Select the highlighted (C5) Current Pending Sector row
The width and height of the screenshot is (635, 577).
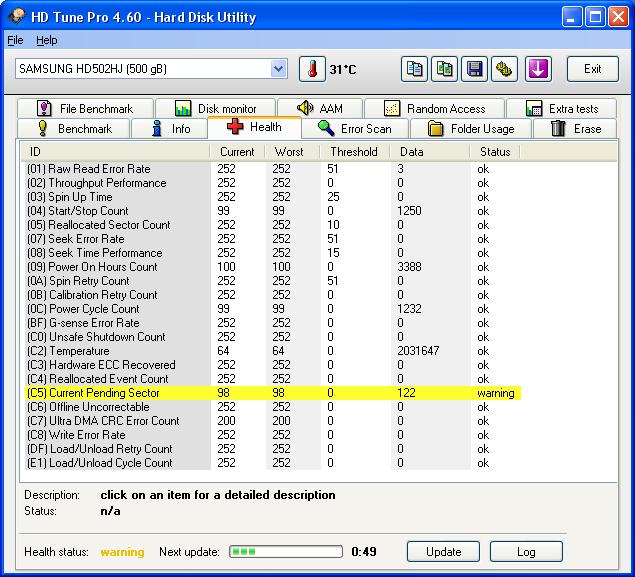[x=274, y=393]
